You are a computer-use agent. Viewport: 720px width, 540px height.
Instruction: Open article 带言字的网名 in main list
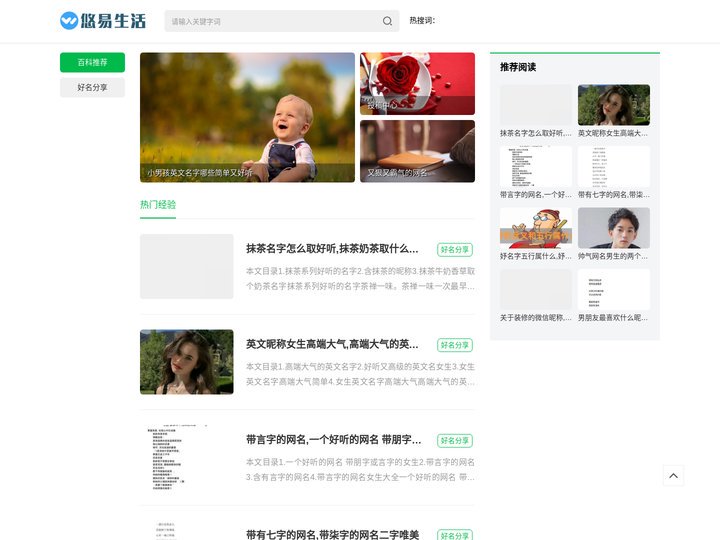(333, 440)
